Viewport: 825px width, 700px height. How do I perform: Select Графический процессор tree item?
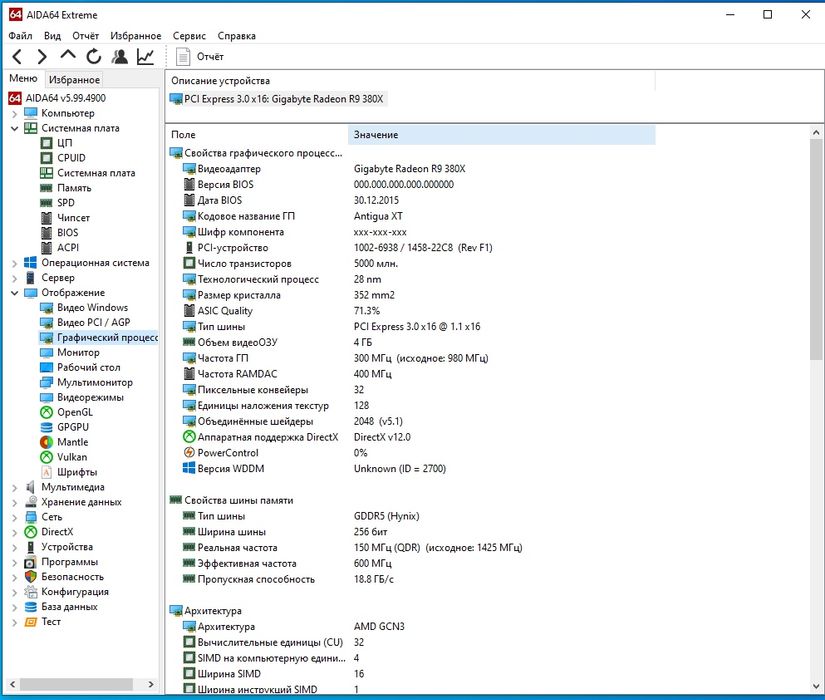98,337
